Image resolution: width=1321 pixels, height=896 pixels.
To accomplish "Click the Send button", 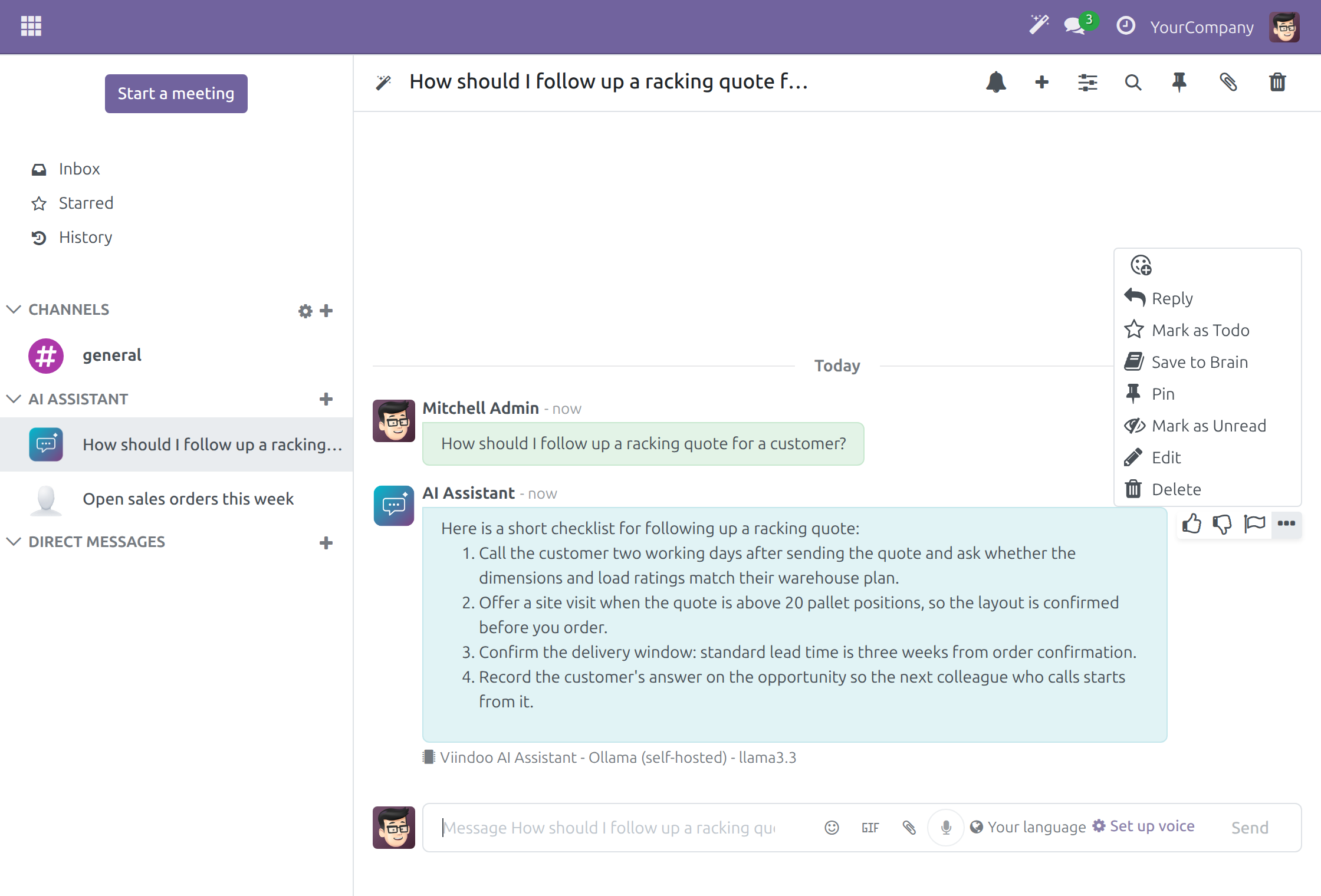I will tap(1250, 828).
